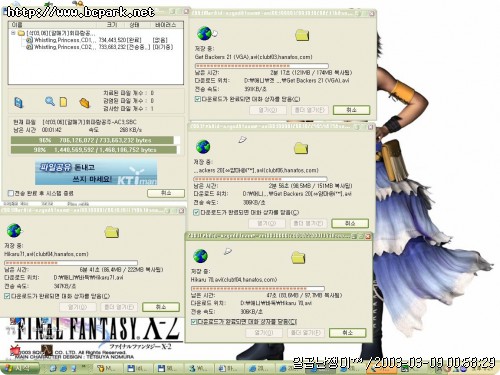Collapse the [석03.06] folder tree node
This screenshot has height=375, width=500.
point(13,33)
